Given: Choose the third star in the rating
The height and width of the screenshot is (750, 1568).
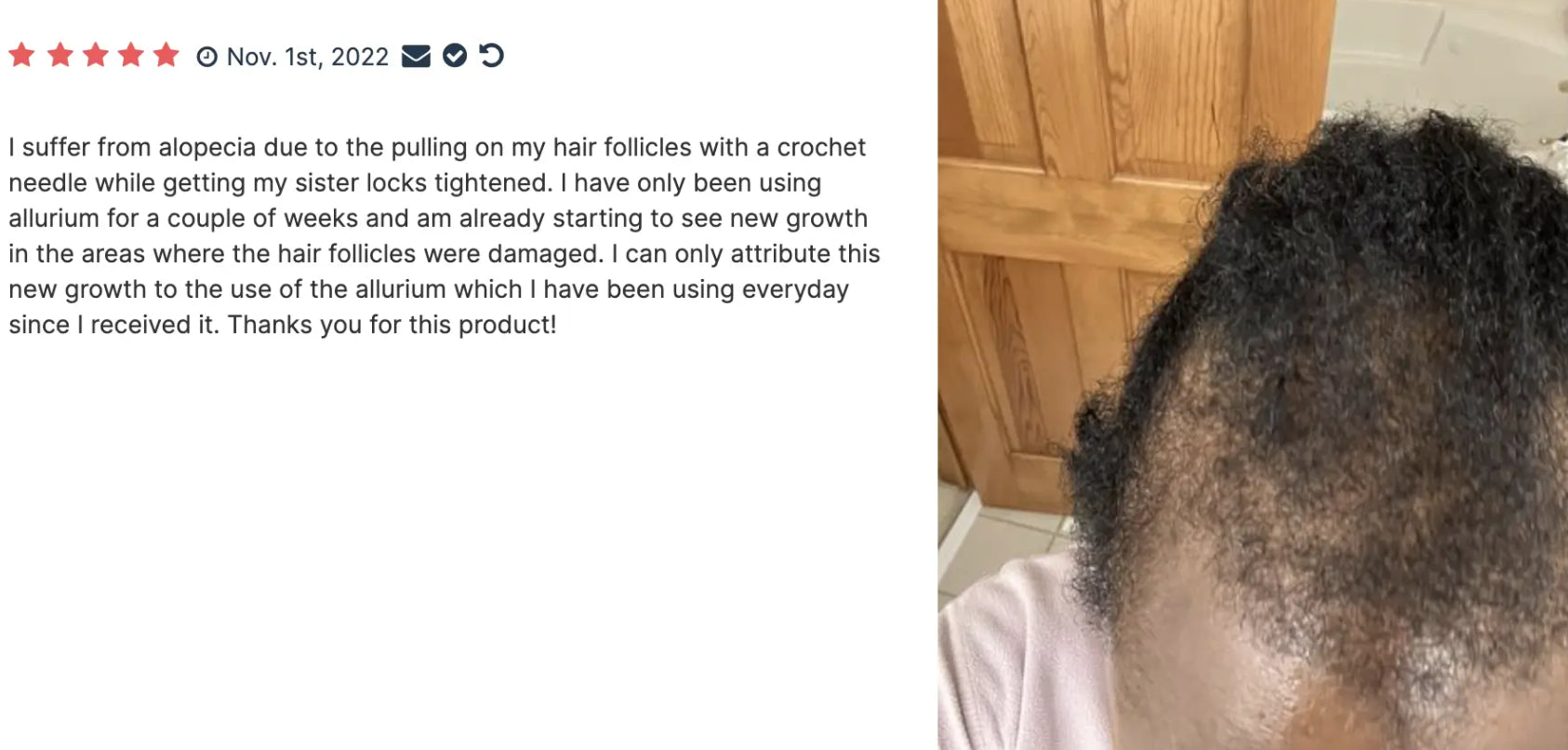Looking at the screenshot, I should (96, 55).
